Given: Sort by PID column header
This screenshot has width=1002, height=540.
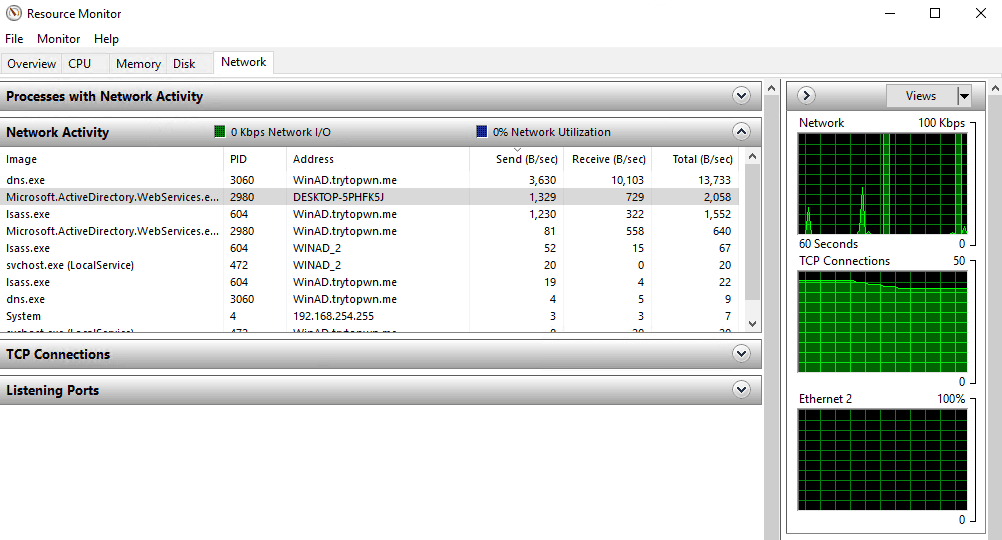Looking at the screenshot, I should pyautogui.click(x=255, y=159).
